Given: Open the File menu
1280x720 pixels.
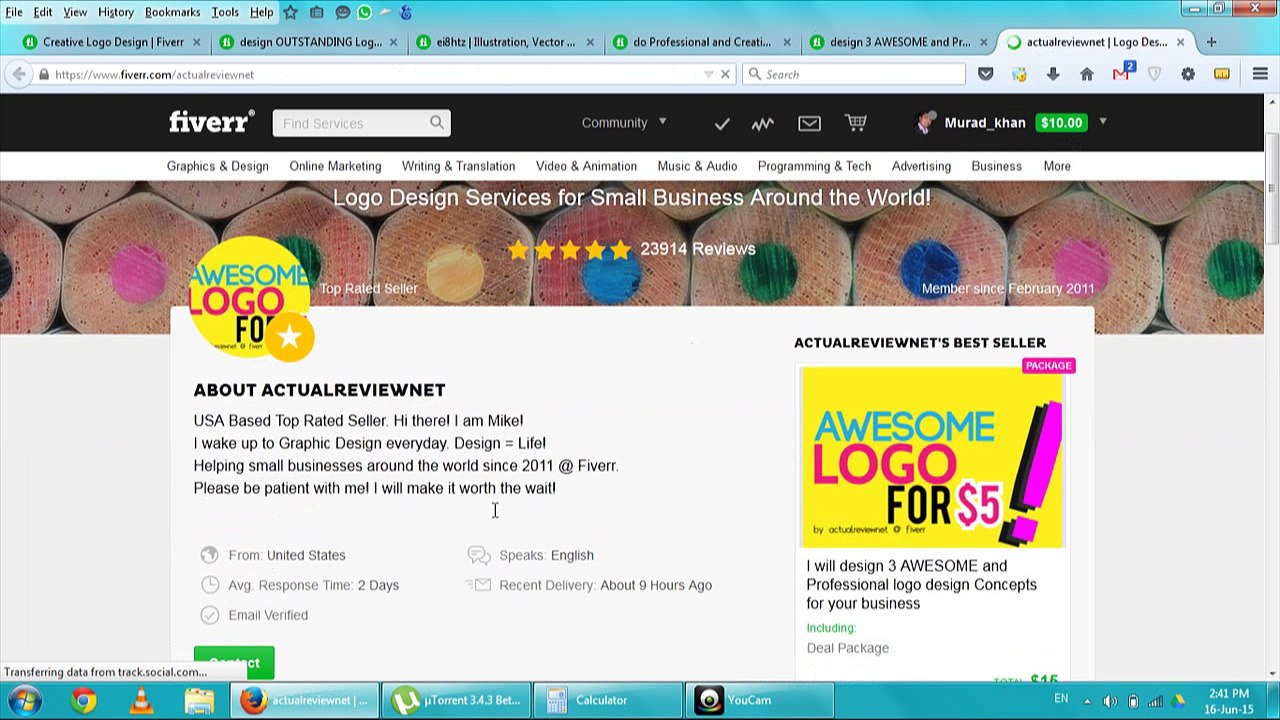Looking at the screenshot, I should [x=14, y=12].
